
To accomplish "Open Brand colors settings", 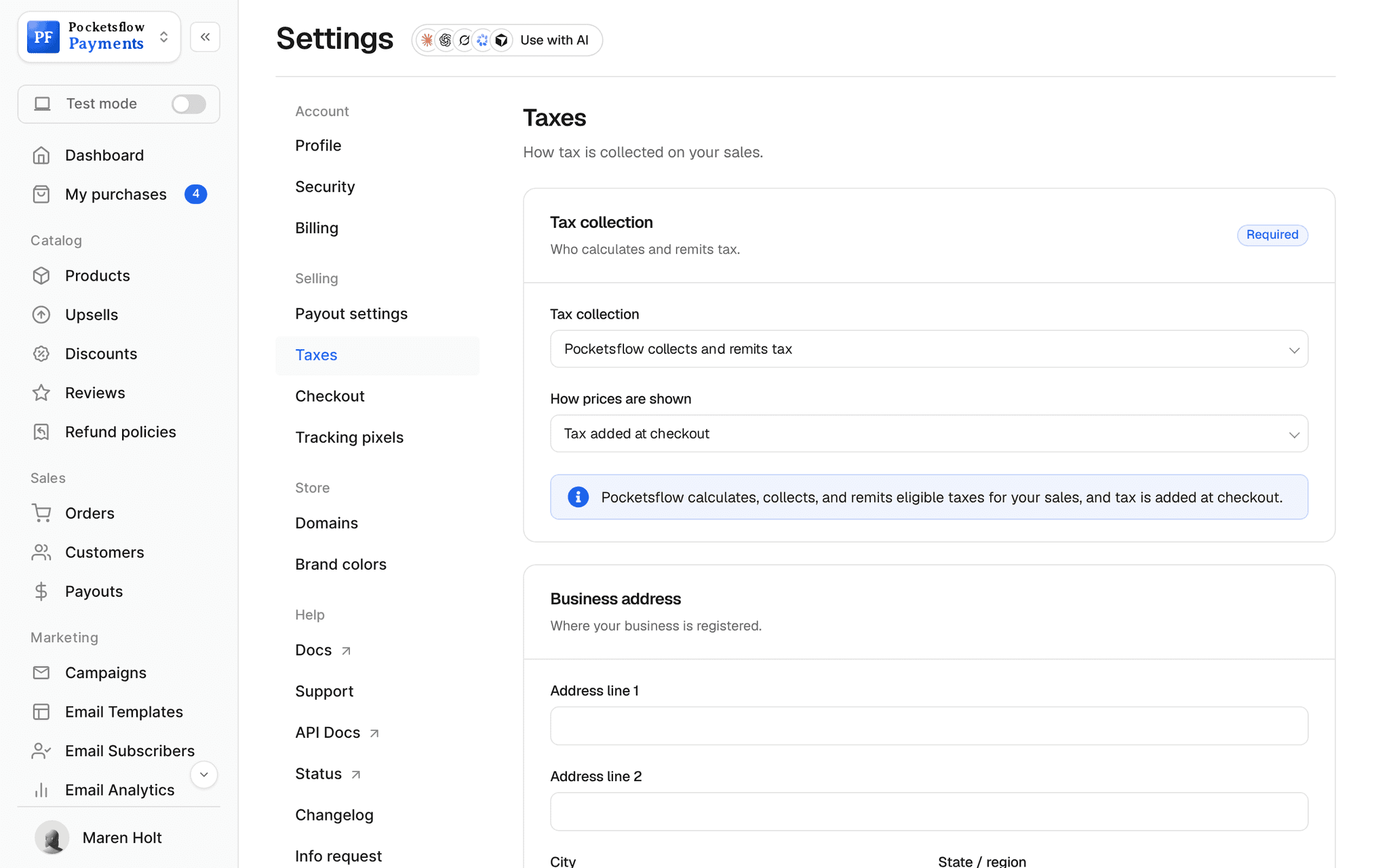I will 340,565.
